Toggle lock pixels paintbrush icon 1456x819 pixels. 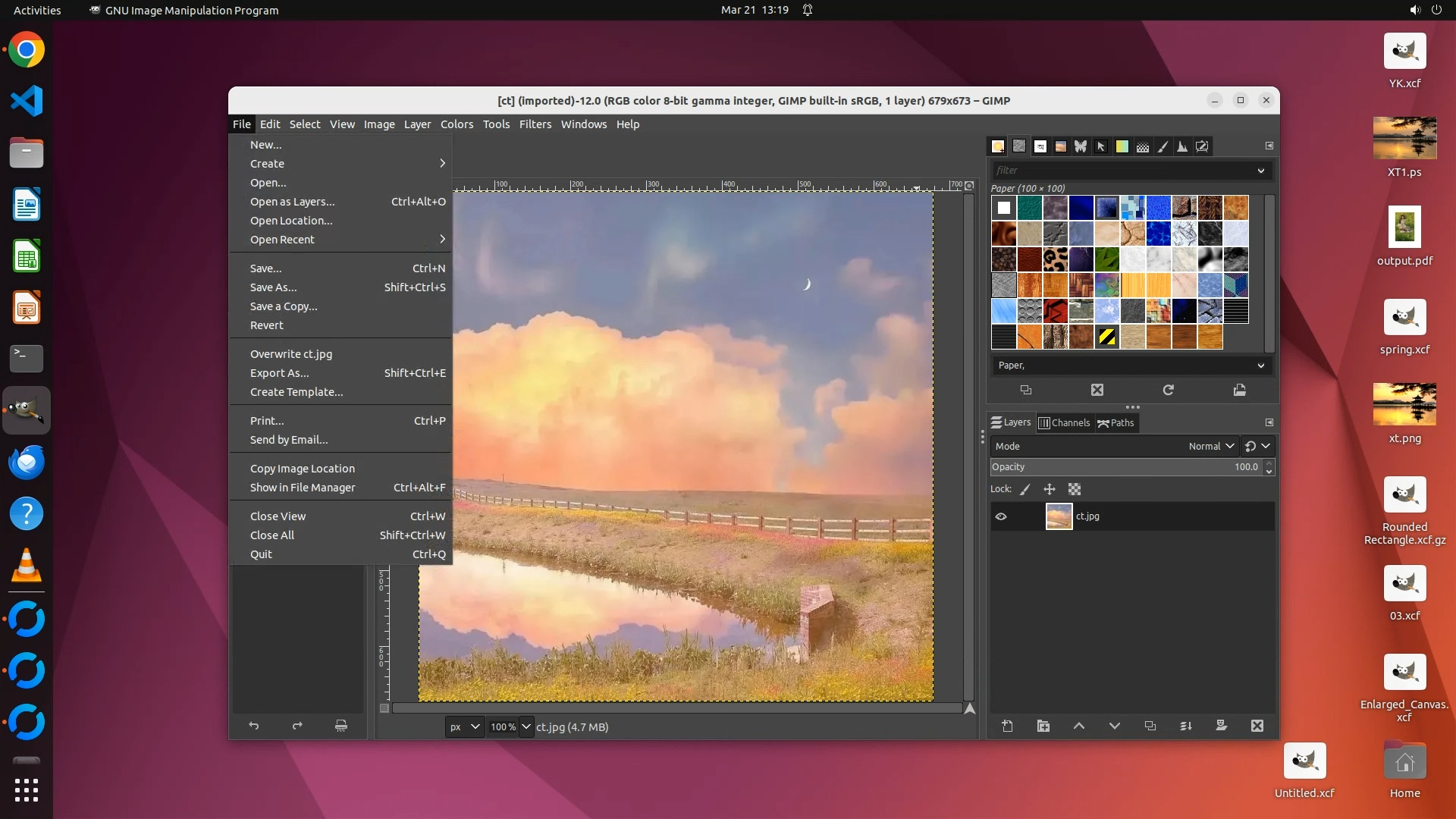pos(1025,489)
